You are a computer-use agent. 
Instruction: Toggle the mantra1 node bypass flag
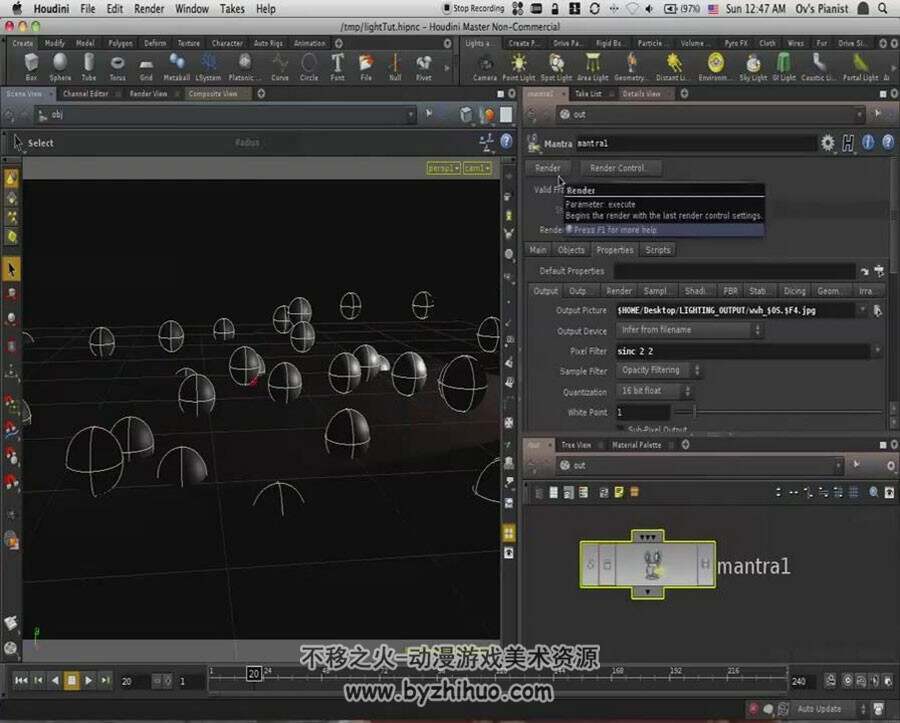[x=590, y=565]
